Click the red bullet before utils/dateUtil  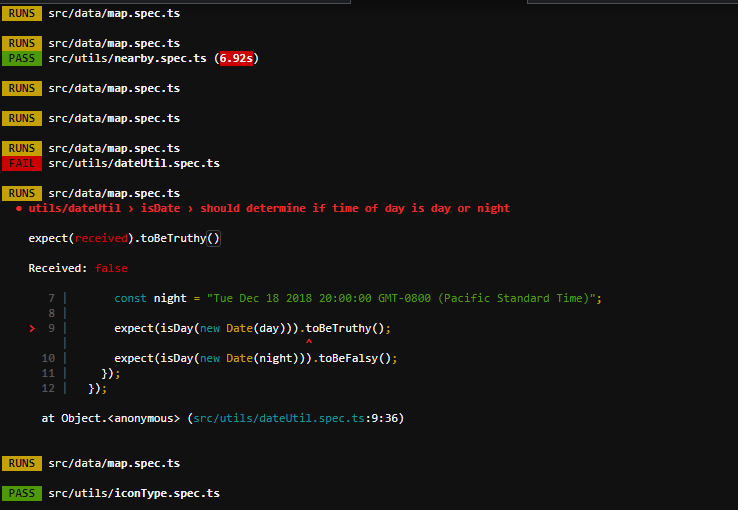(x=19, y=208)
